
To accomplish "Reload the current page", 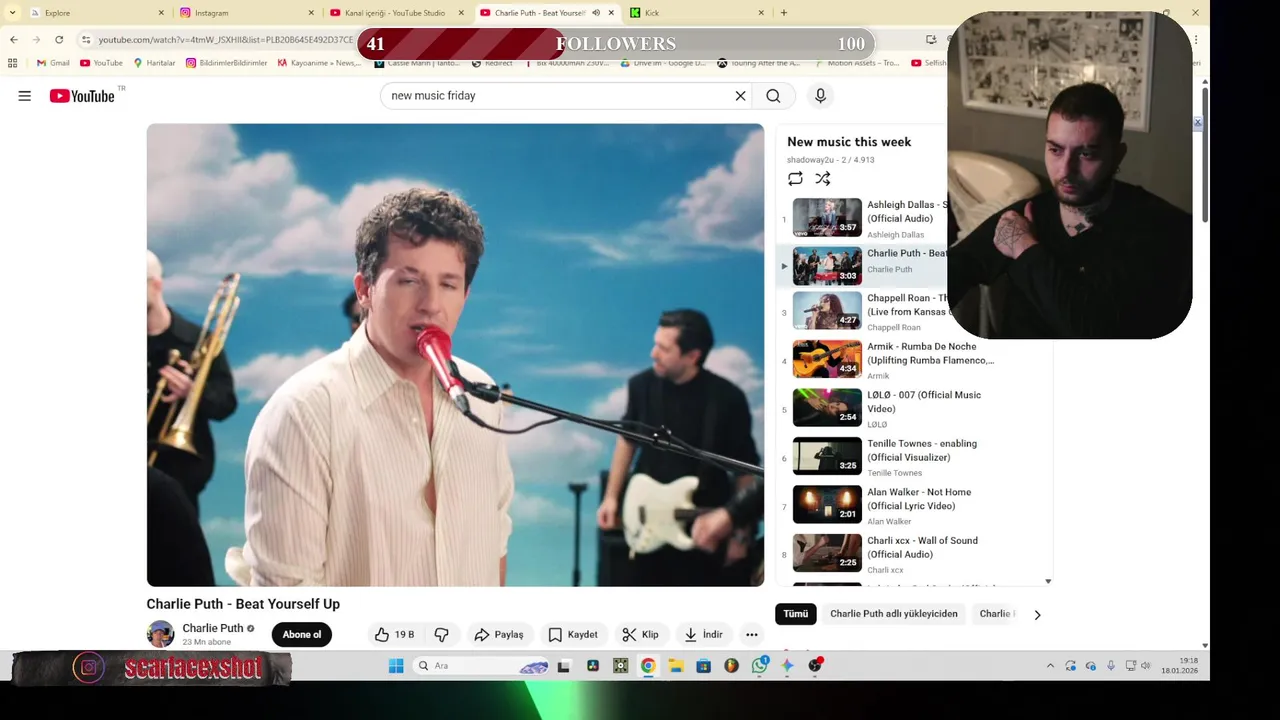I will click(59, 40).
